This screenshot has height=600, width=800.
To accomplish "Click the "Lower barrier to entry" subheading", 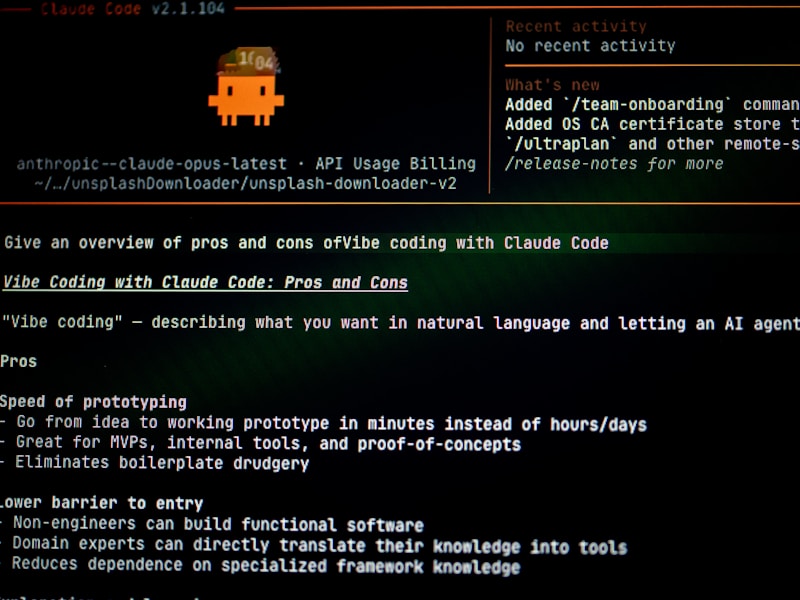I will point(102,503).
